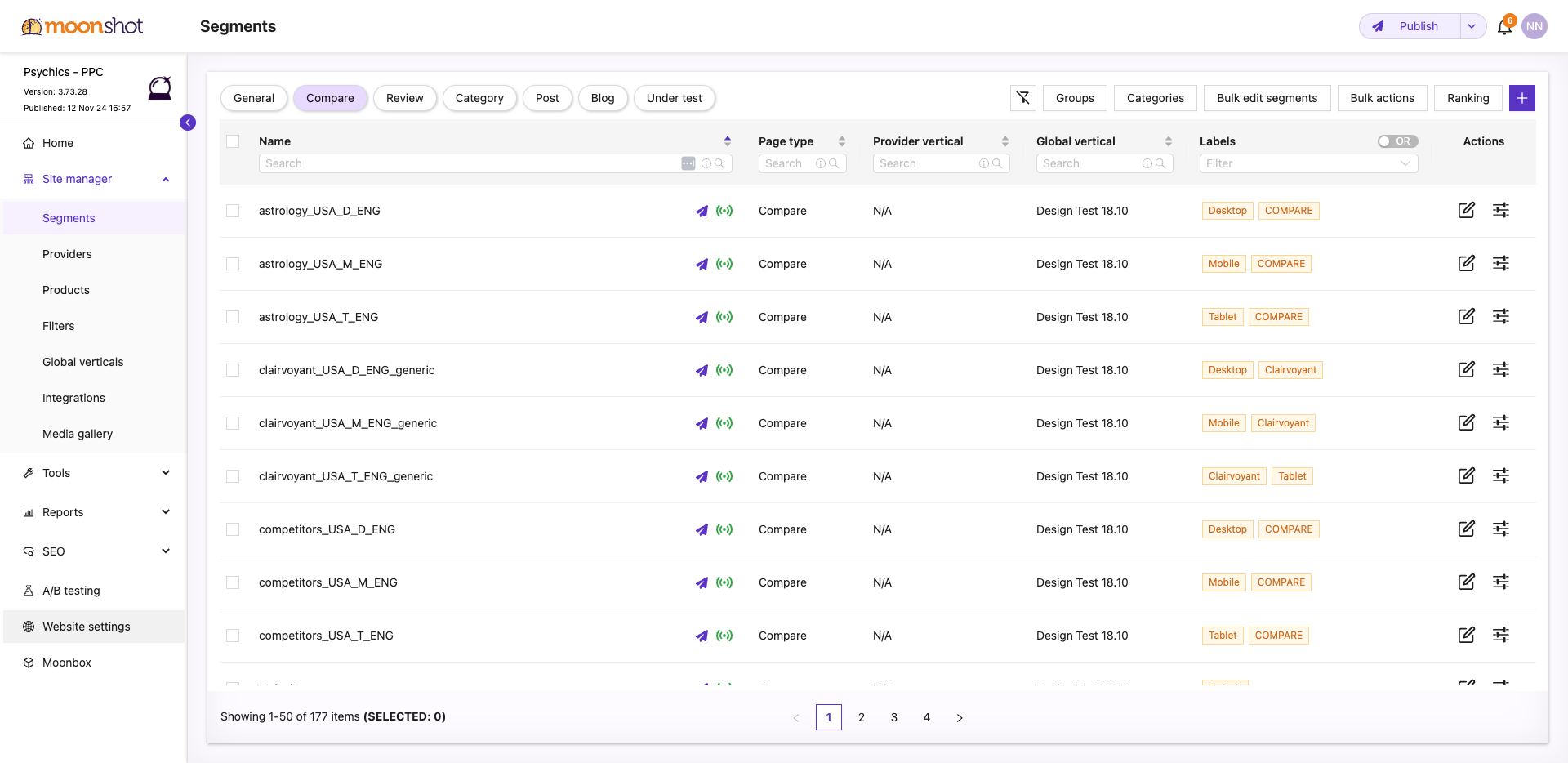This screenshot has height=763, width=1568.
Task: Click the live broadcast icon for competitors_USA_D_ENG
Action: [x=724, y=529]
